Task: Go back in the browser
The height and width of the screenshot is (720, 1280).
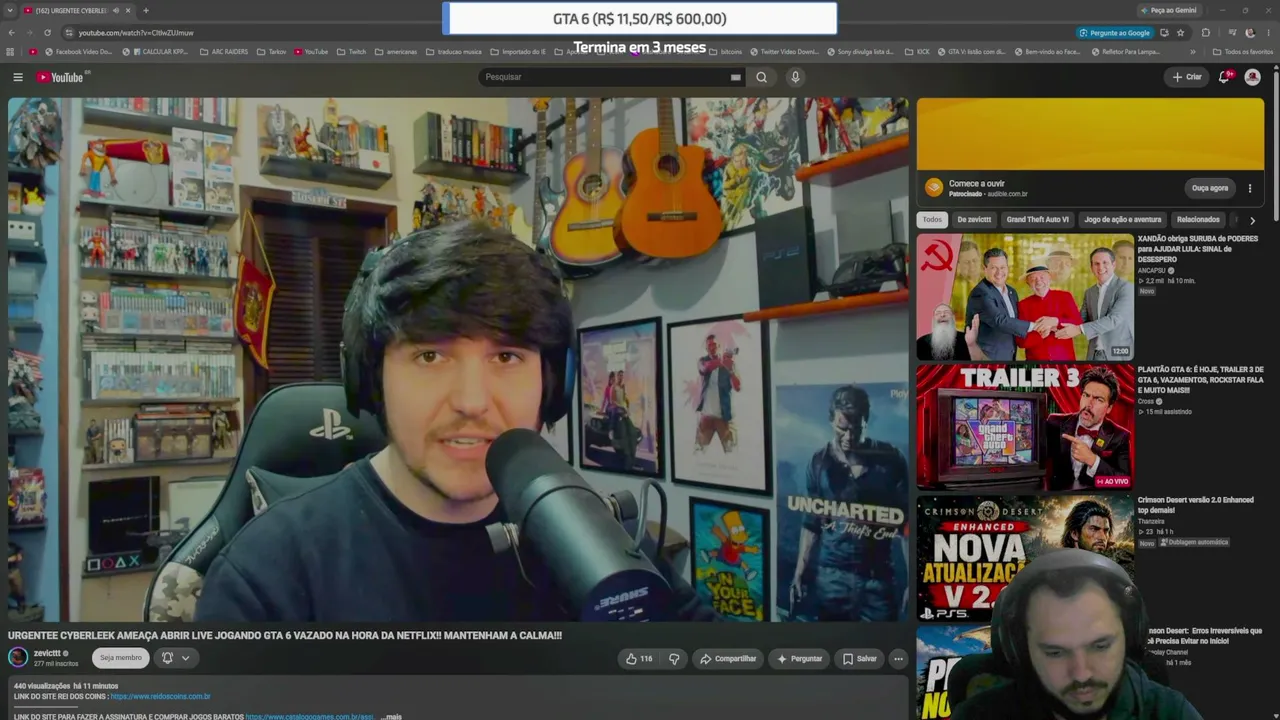Action: [12, 33]
